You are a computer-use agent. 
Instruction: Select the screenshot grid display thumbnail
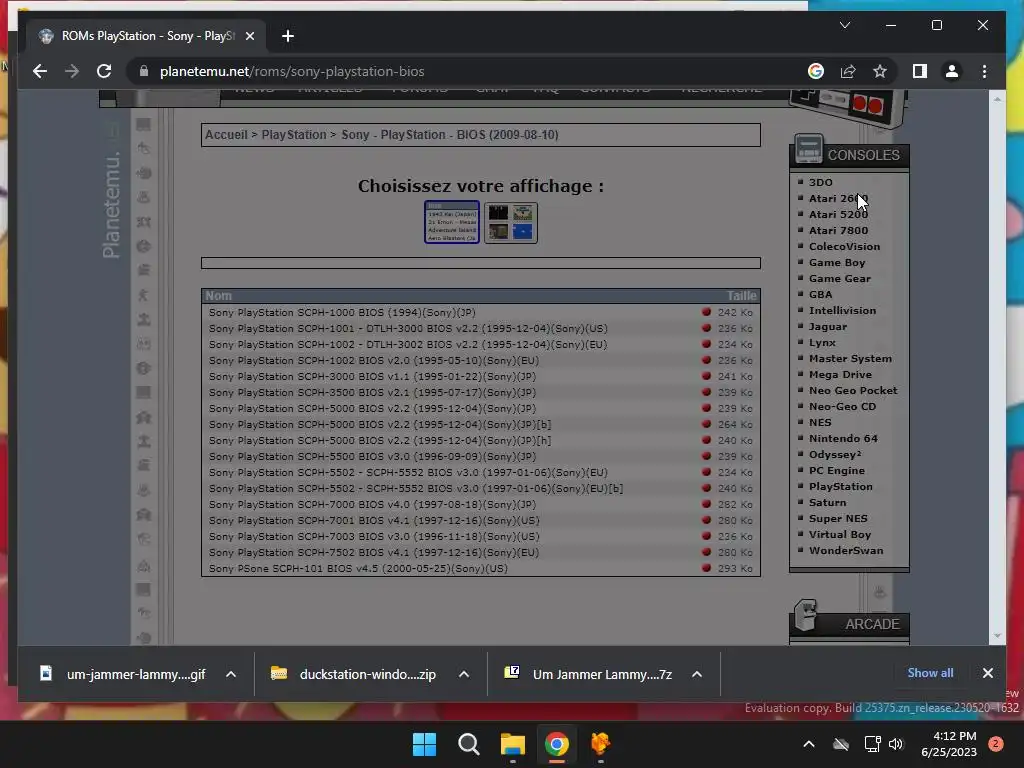coord(511,223)
